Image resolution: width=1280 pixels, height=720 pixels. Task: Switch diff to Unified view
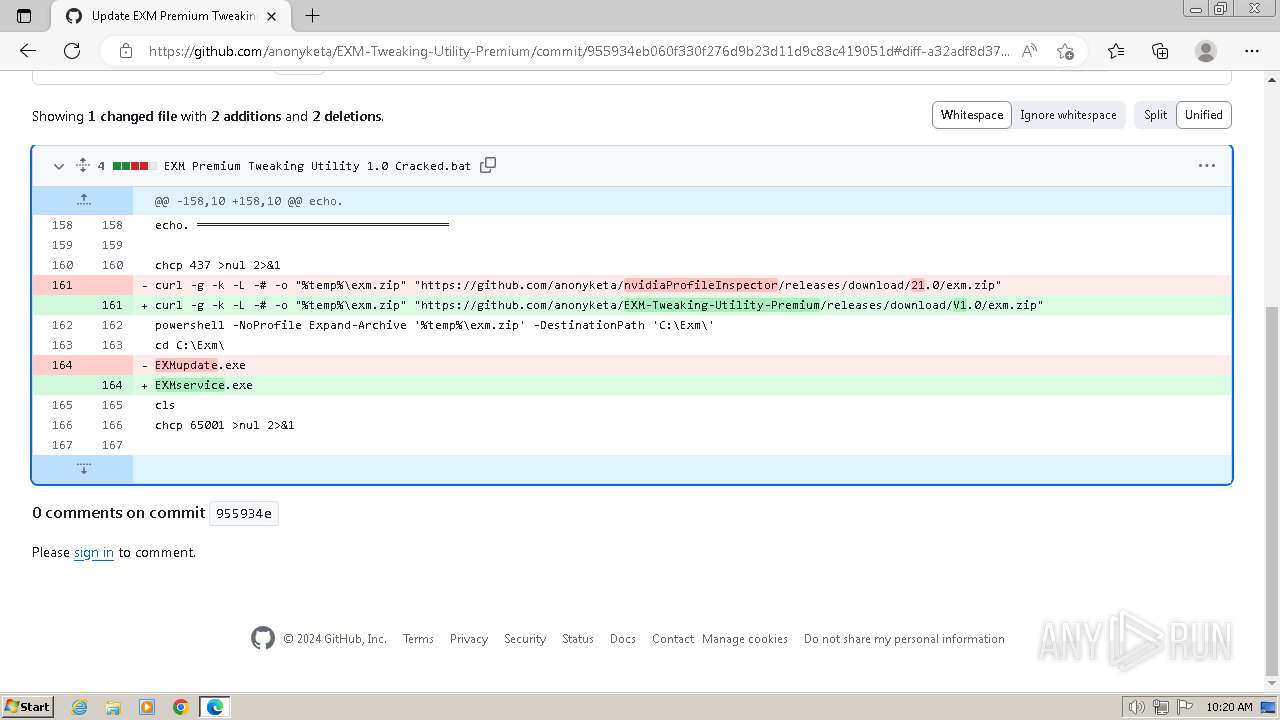click(x=1204, y=115)
